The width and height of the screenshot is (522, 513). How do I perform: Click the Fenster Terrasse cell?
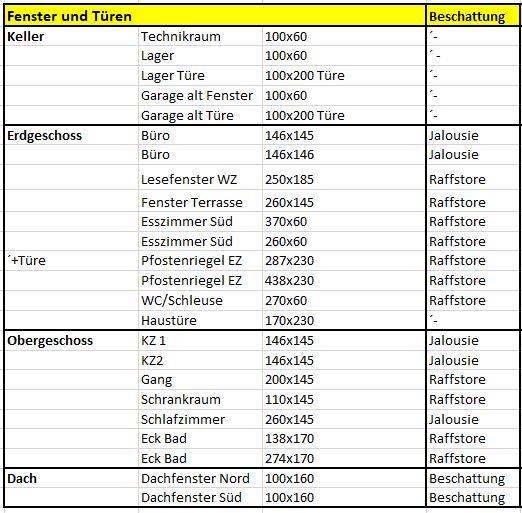(x=200, y=201)
